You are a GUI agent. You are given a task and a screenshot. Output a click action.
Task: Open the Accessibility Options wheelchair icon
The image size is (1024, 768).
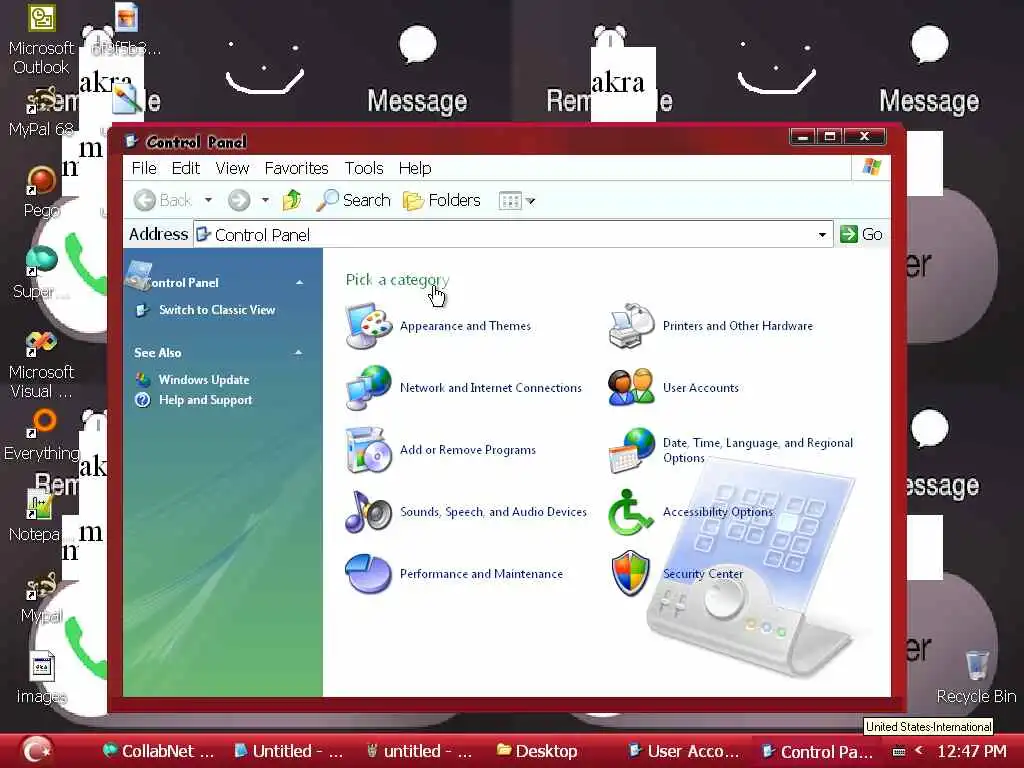point(630,511)
